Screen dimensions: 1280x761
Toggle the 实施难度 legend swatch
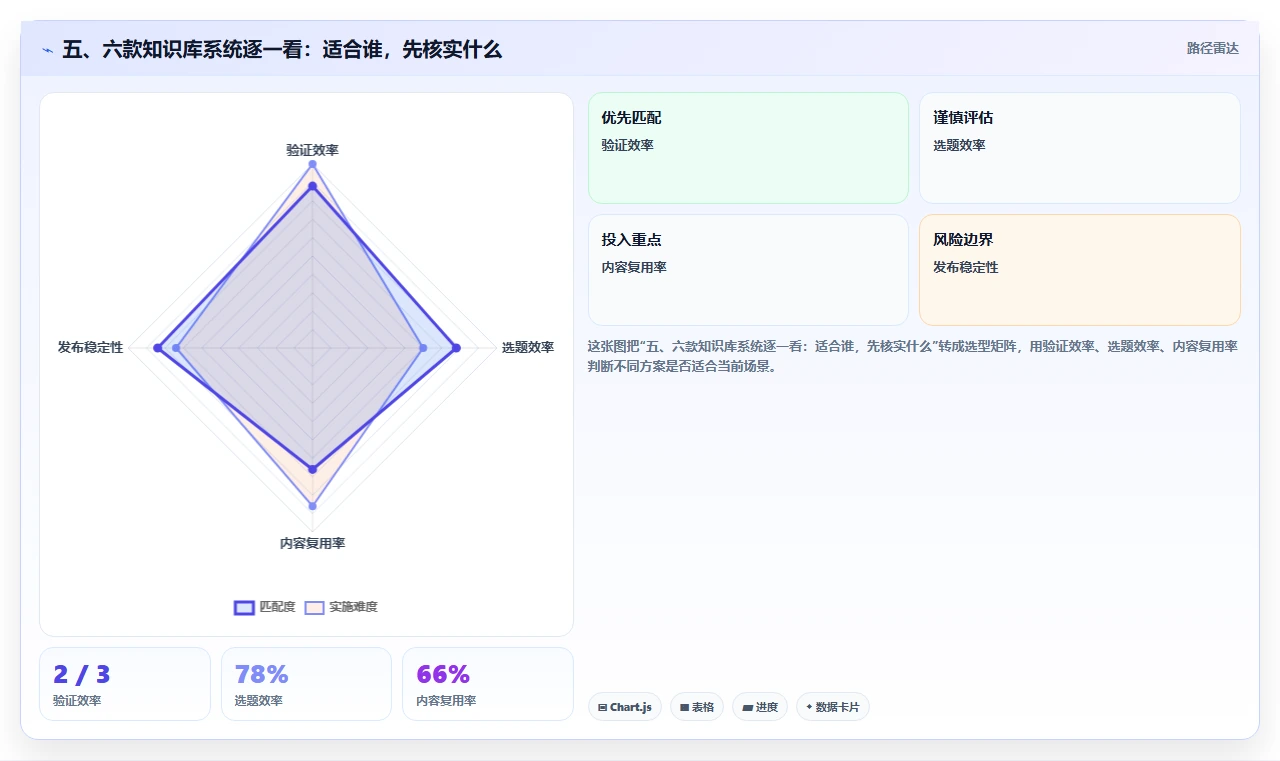[315, 607]
